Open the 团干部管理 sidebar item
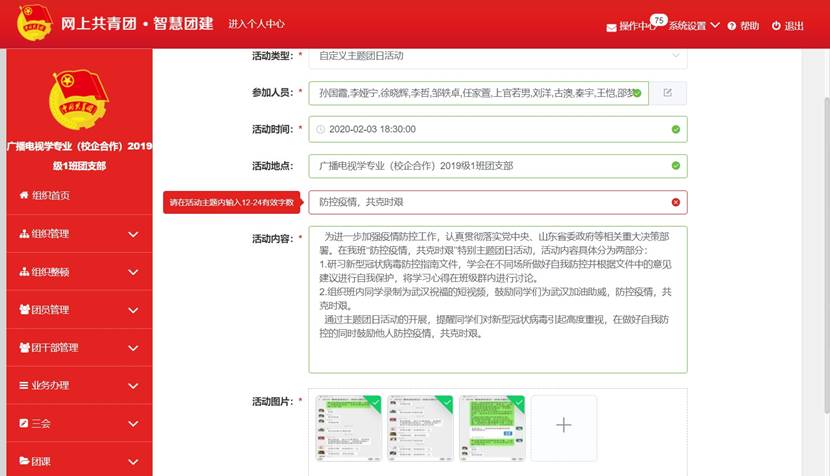 [x=79, y=348]
